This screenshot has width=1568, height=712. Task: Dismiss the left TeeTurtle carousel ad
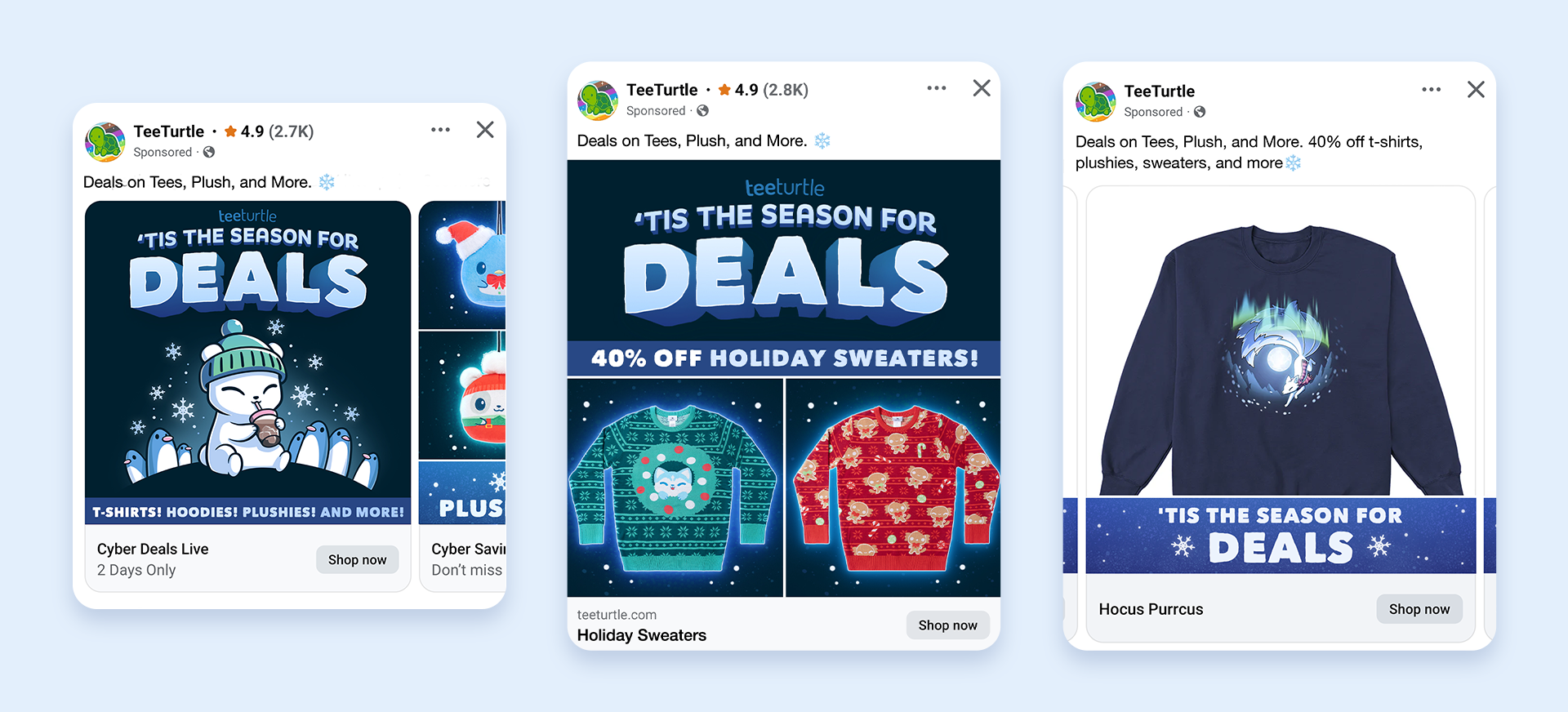click(x=485, y=130)
